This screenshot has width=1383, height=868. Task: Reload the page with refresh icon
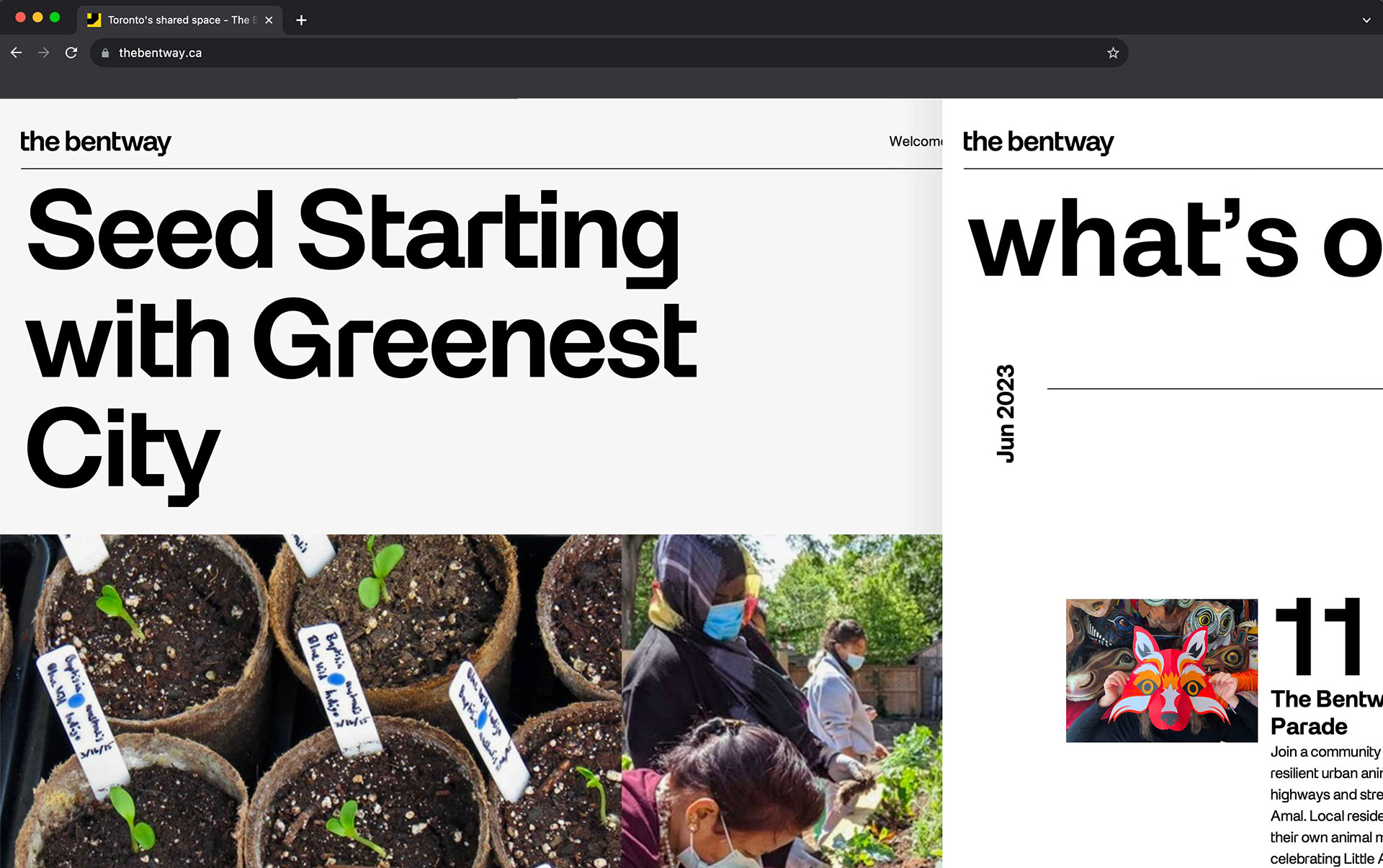(71, 53)
